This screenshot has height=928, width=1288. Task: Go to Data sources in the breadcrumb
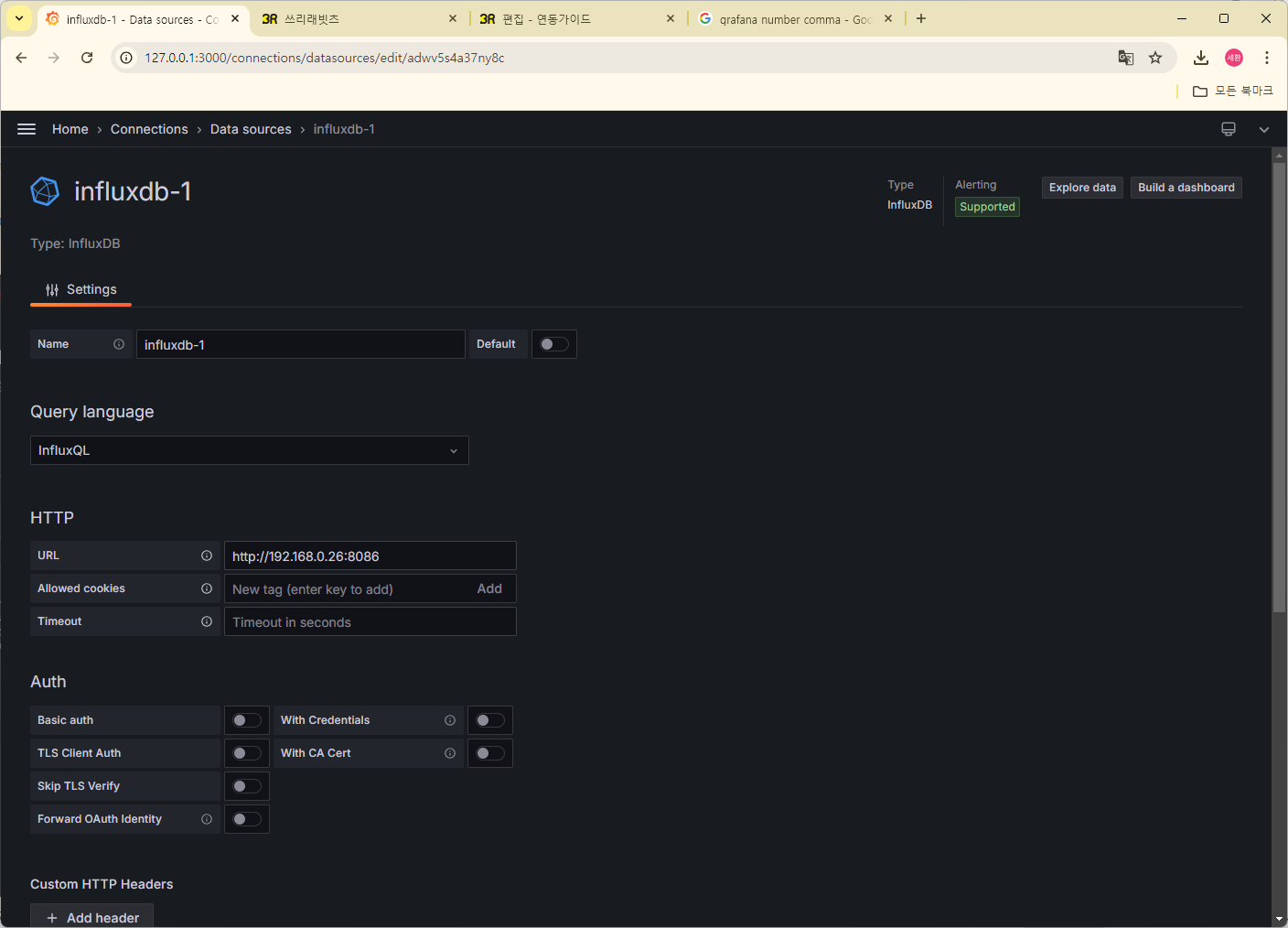pyautogui.click(x=251, y=129)
